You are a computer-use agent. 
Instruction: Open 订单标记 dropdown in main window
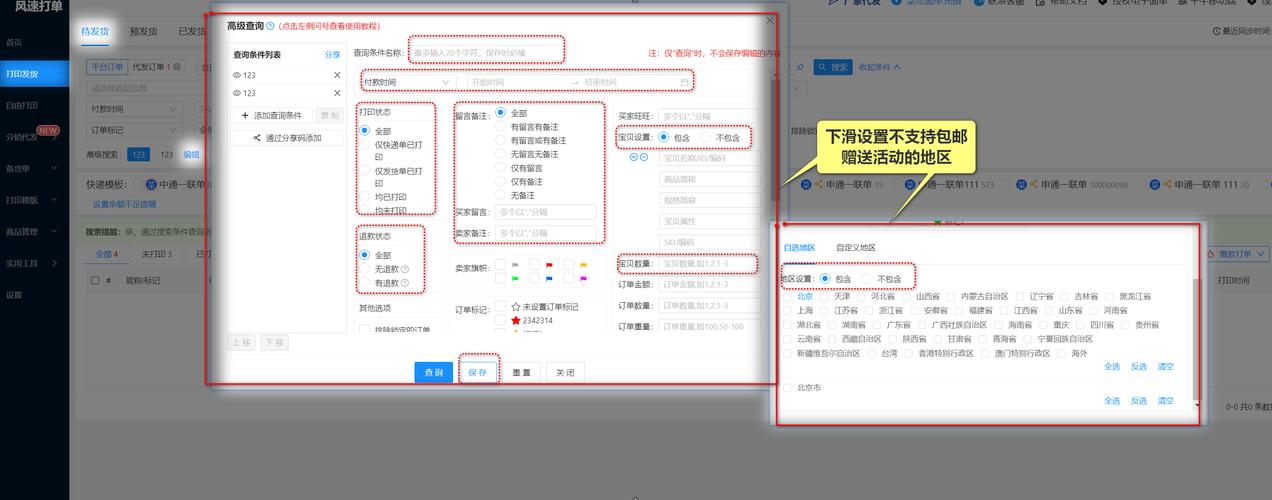[x=133, y=130]
